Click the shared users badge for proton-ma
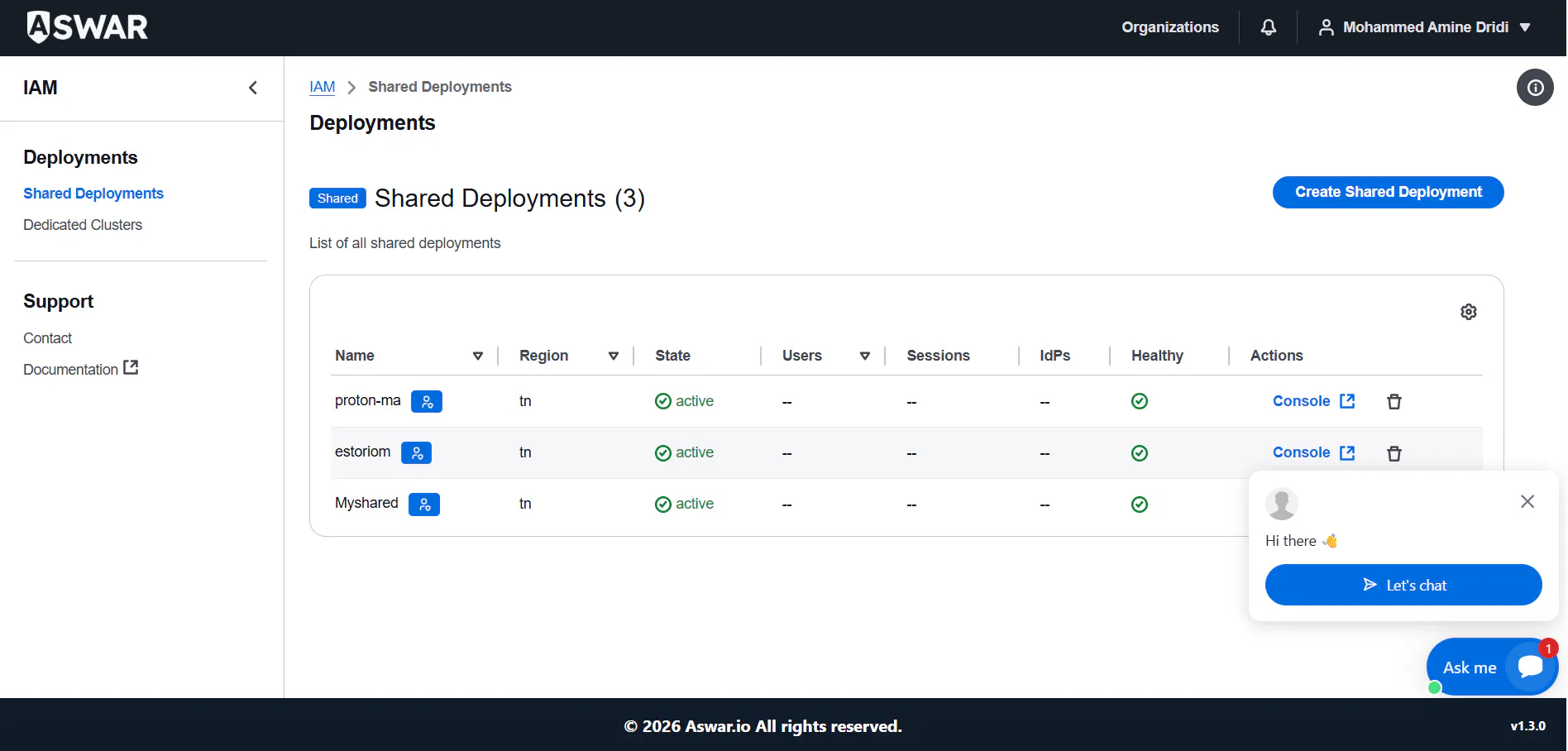This screenshot has width=1568, height=751. pos(427,401)
